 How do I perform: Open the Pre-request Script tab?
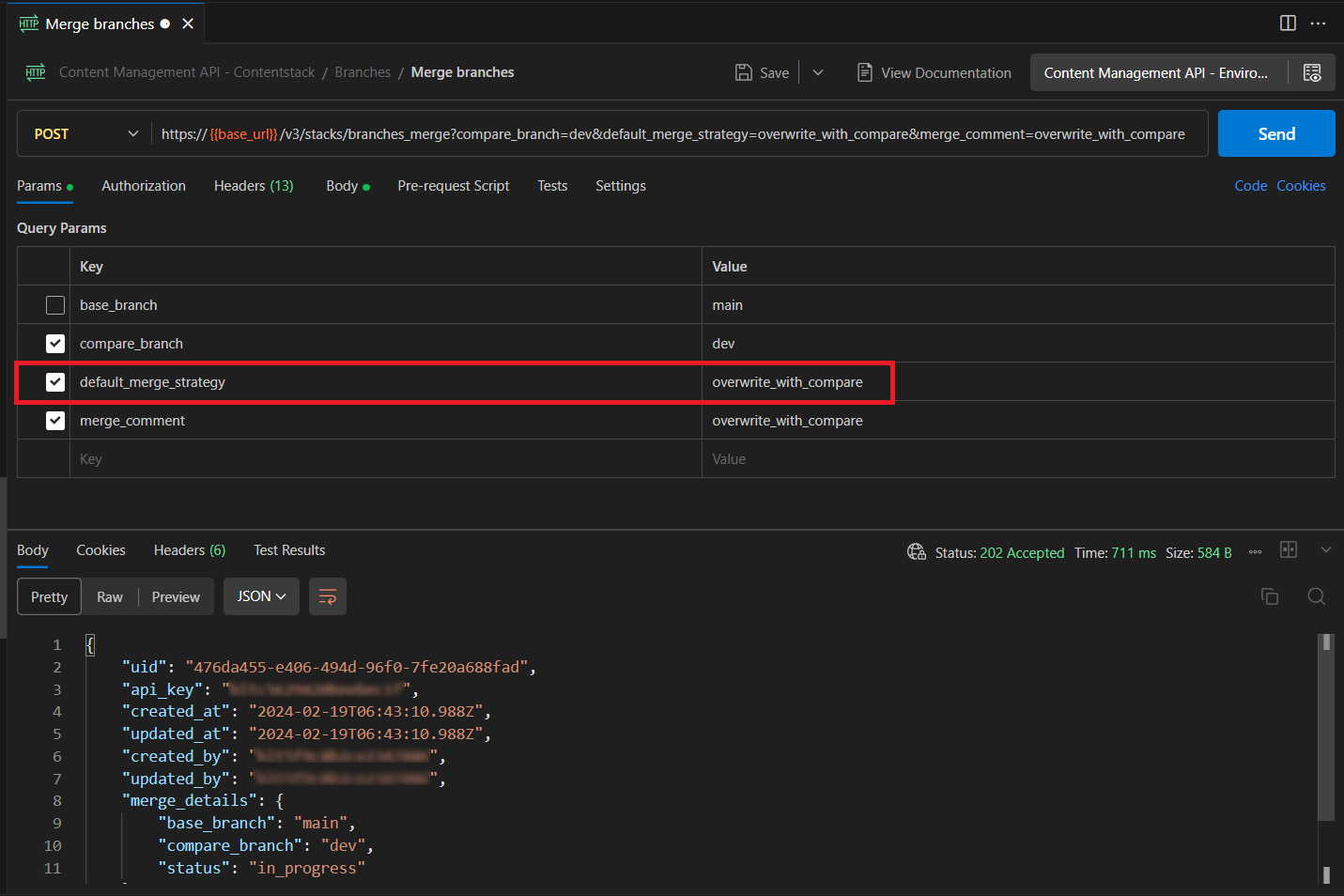(x=454, y=186)
